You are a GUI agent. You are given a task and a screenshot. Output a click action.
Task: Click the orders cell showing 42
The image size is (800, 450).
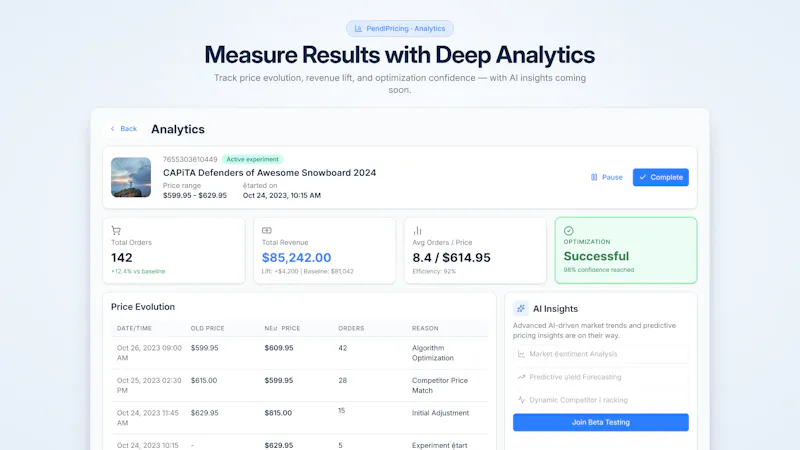point(342,348)
